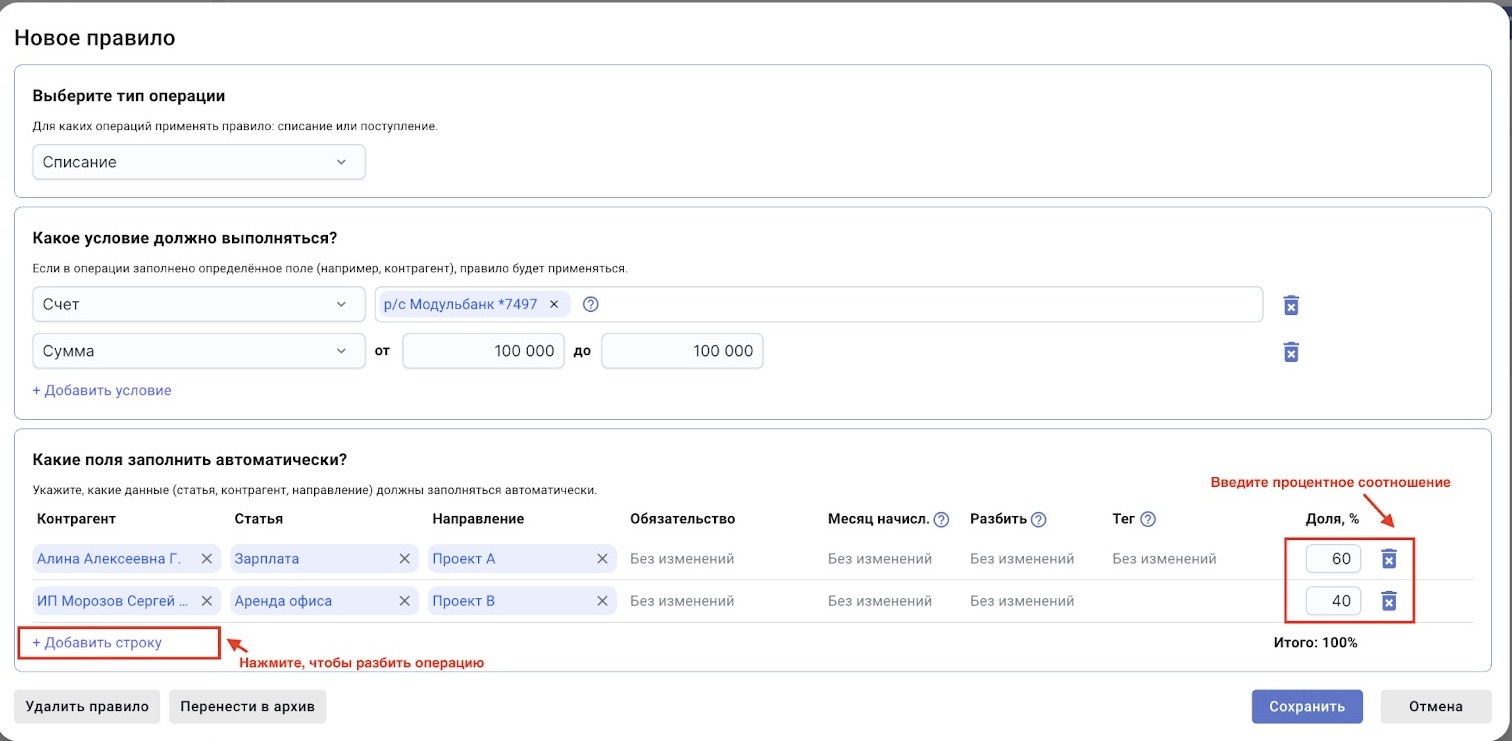This screenshot has height=741, width=1512.
Task: Clear the Проект B direction
Action: (602, 601)
